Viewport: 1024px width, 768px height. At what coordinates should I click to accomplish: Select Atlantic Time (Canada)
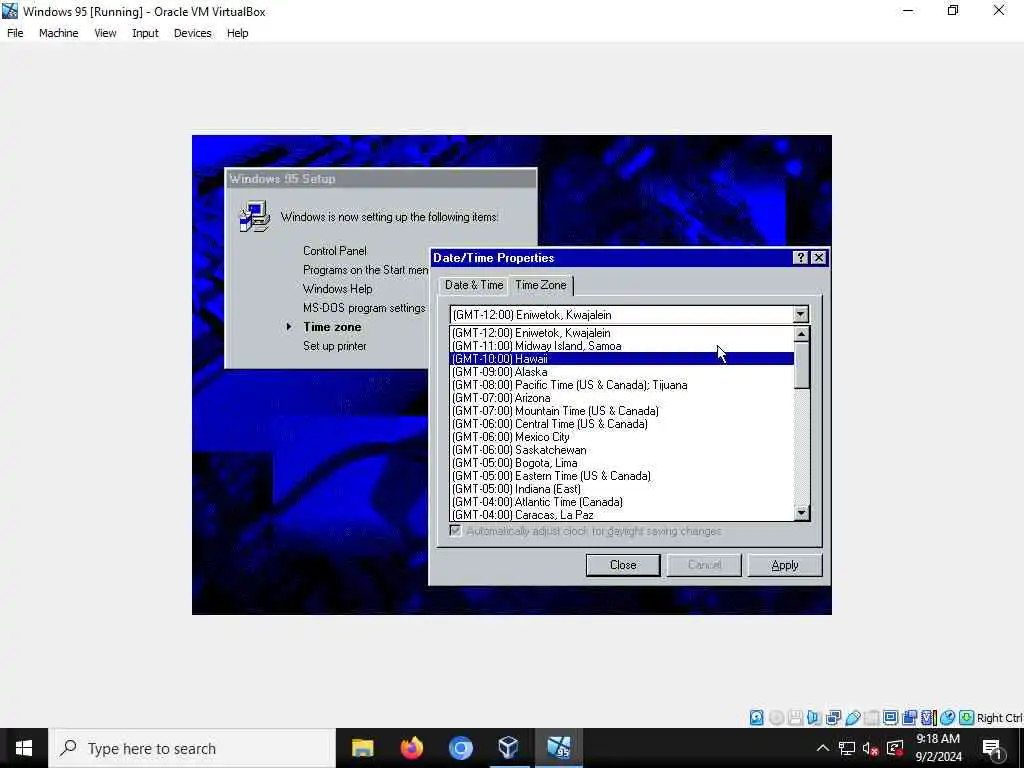click(x=621, y=502)
